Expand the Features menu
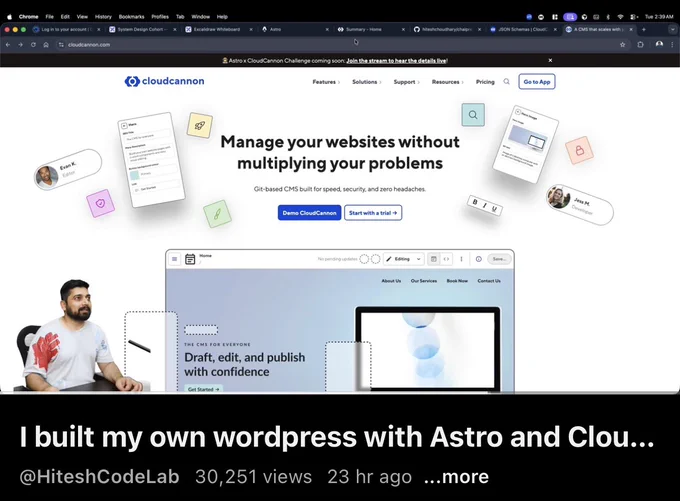 click(x=326, y=82)
